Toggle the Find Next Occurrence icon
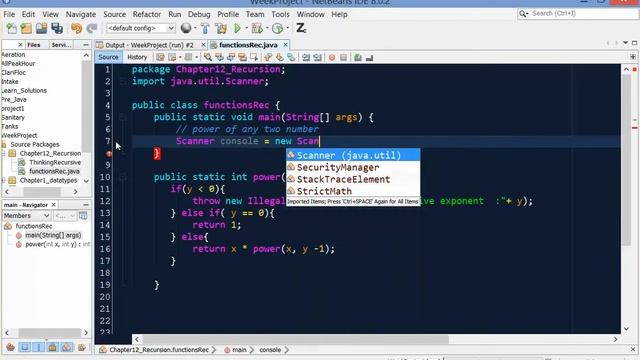 point(231,57)
